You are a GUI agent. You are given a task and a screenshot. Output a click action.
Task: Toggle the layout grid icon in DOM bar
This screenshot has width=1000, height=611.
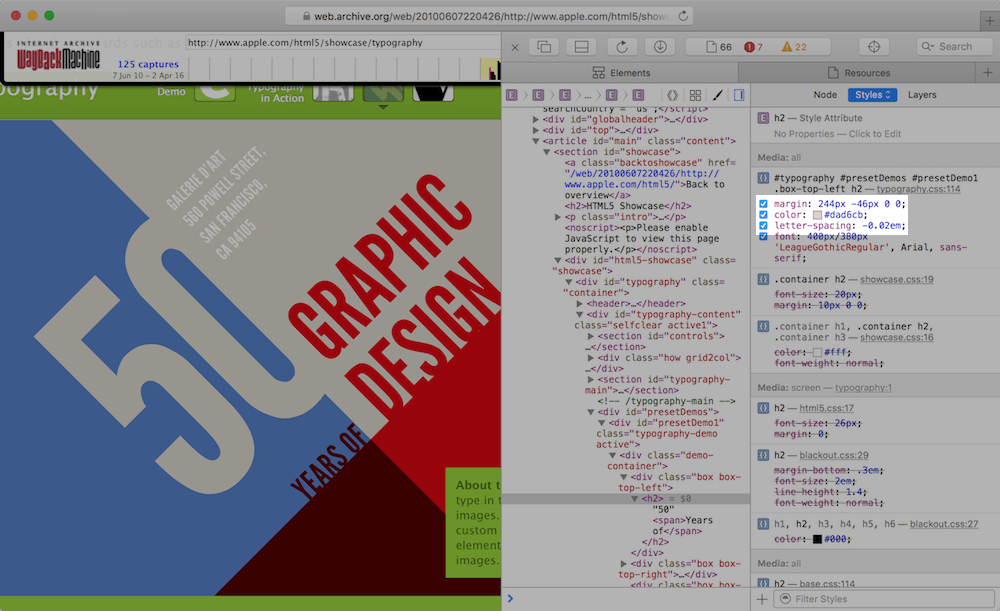pos(695,95)
